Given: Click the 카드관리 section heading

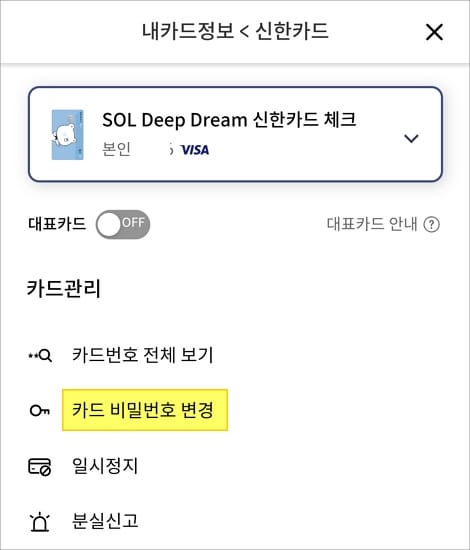Looking at the screenshot, I should click(63, 288).
